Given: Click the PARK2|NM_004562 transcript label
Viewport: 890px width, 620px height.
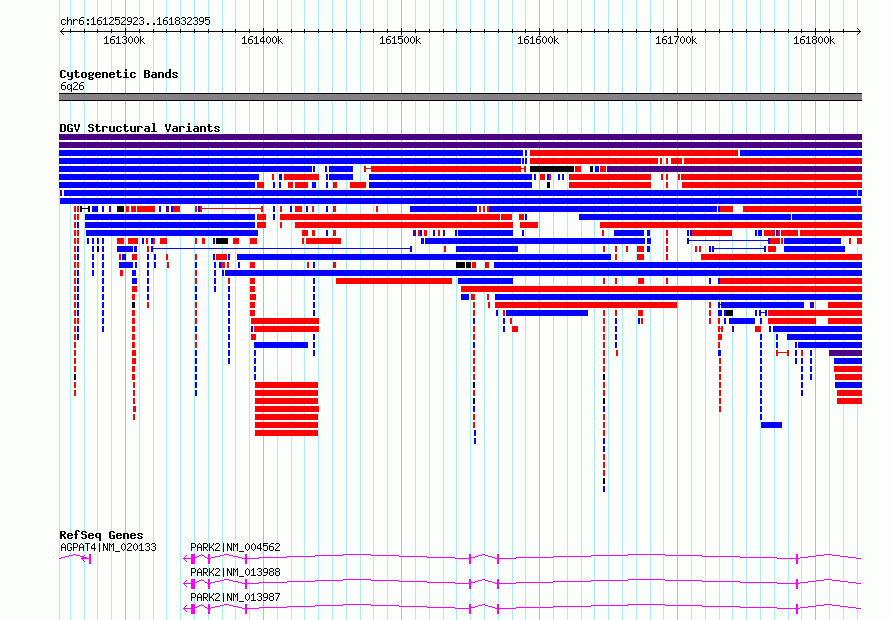Looking at the screenshot, I should pyautogui.click(x=235, y=547).
